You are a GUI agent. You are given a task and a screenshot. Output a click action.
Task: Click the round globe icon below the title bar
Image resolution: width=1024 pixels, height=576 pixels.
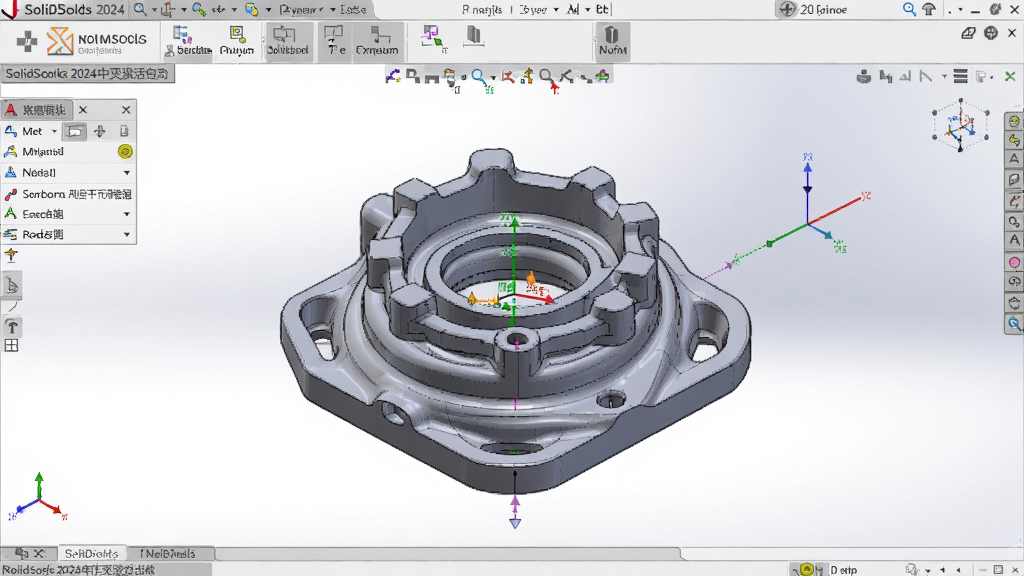point(991,33)
